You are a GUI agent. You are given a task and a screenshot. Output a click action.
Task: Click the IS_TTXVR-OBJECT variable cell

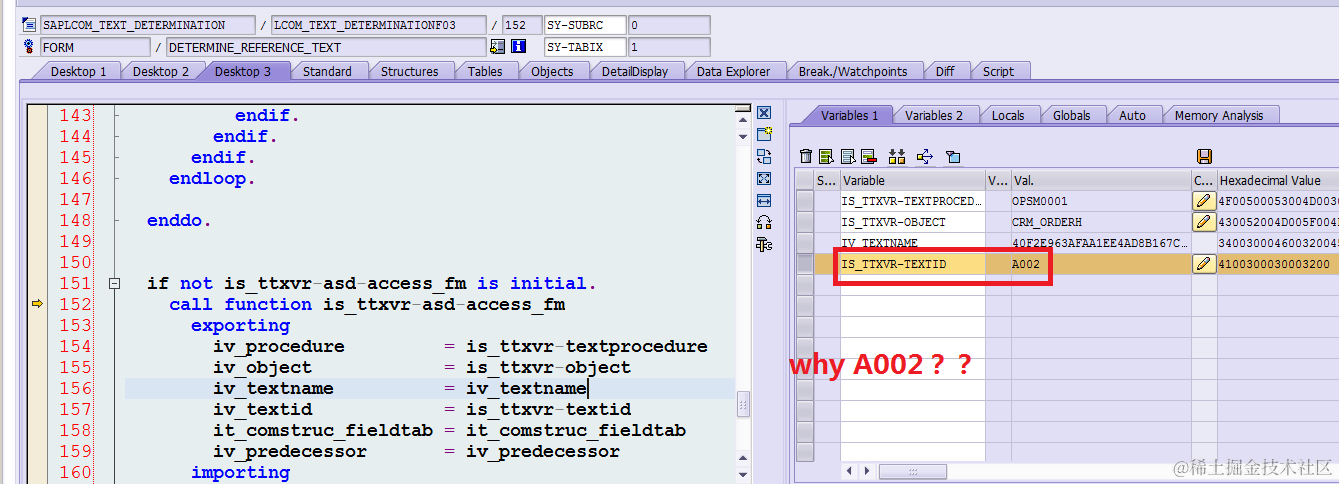click(913, 222)
